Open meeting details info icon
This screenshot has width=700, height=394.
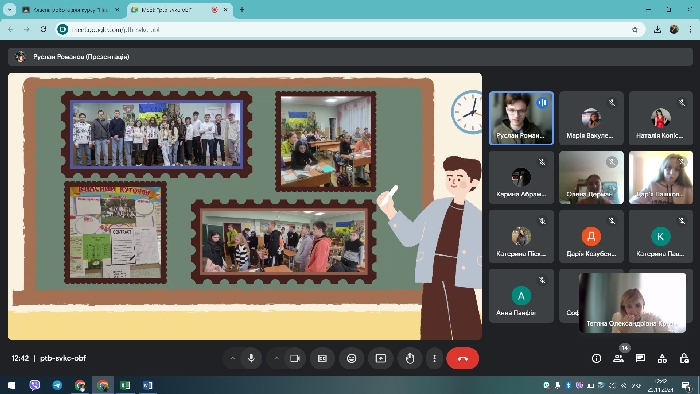coord(596,358)
